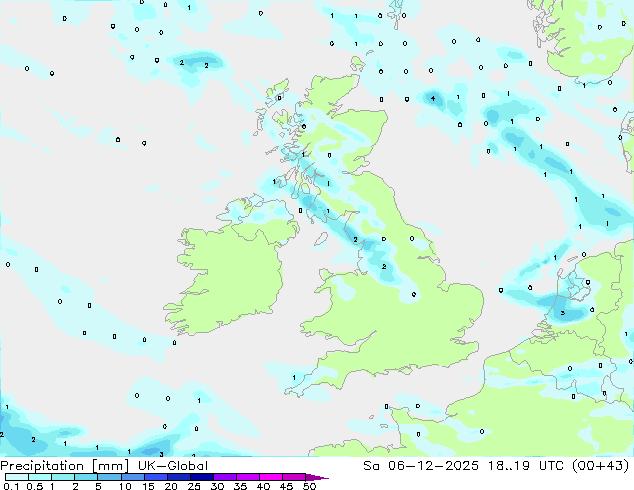Click the 'UK-Global' model label

173,466
